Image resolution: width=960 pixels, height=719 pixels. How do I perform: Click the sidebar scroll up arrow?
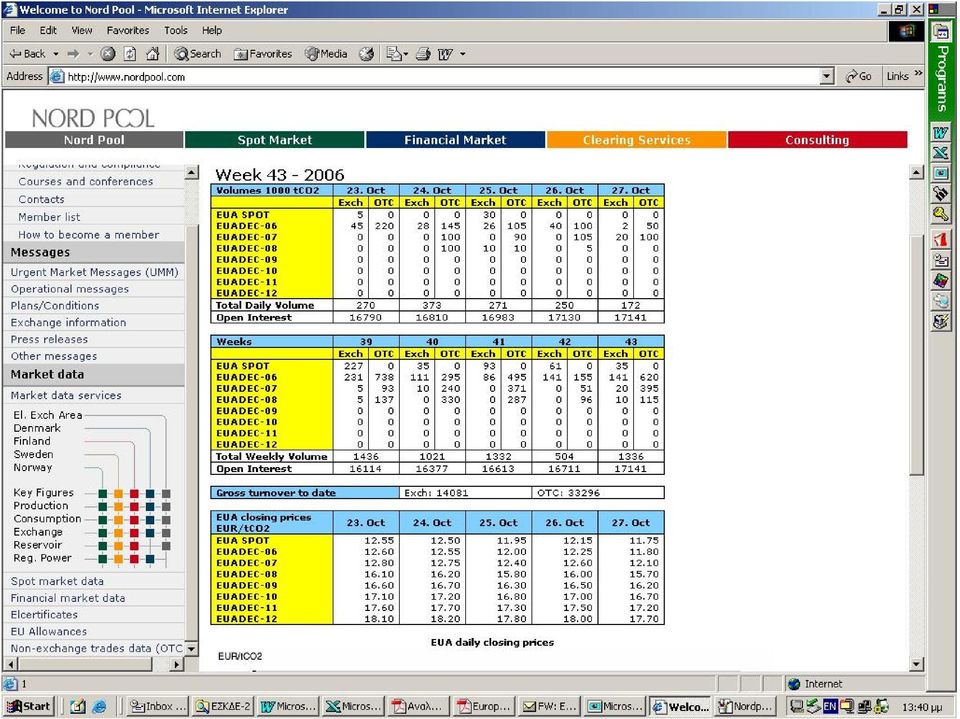coord(192,173)
